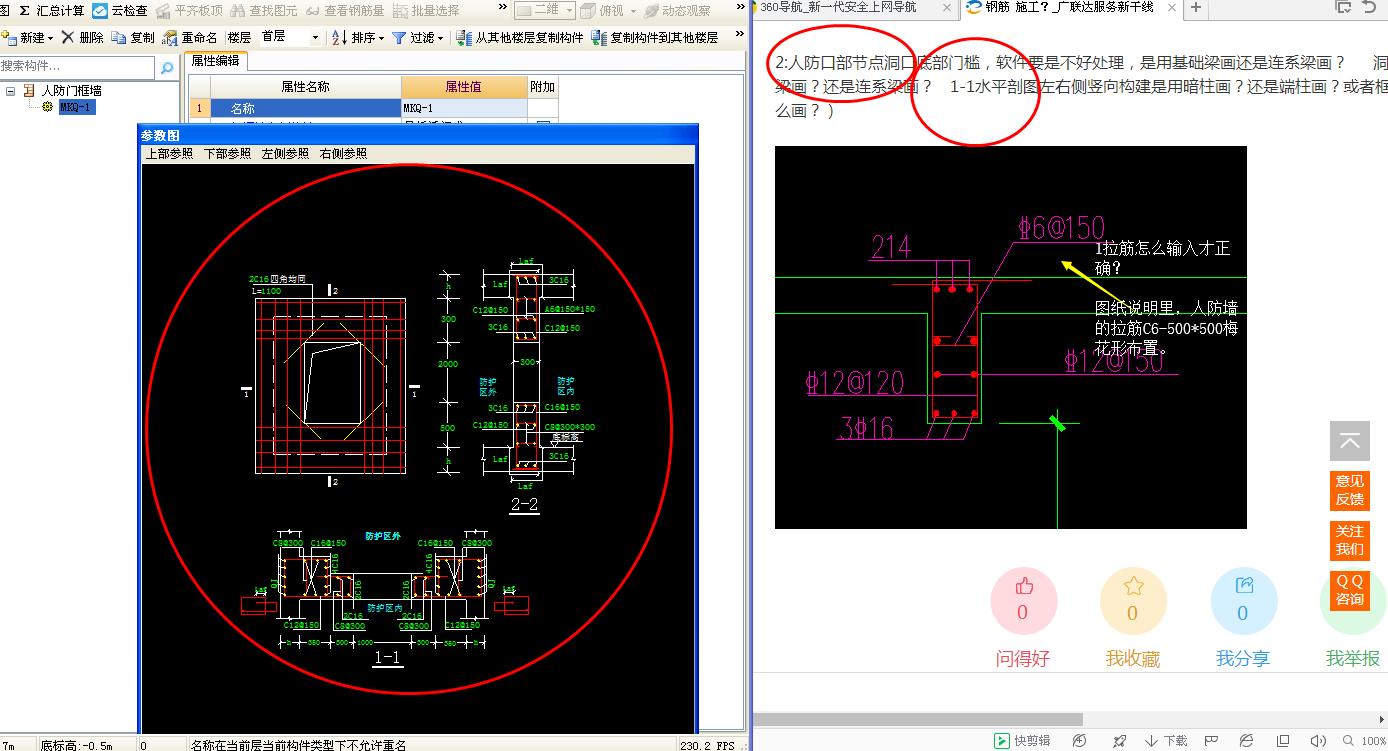This screenshot has width=1388, height=751.
Task: Click 复制 copy component button
Action: click(133, 37)
